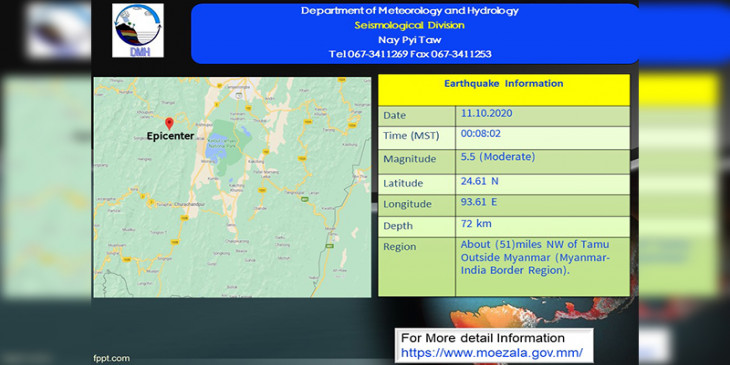Click the DMH logo image
730x365 pixels.
click(x=138, y=31)
